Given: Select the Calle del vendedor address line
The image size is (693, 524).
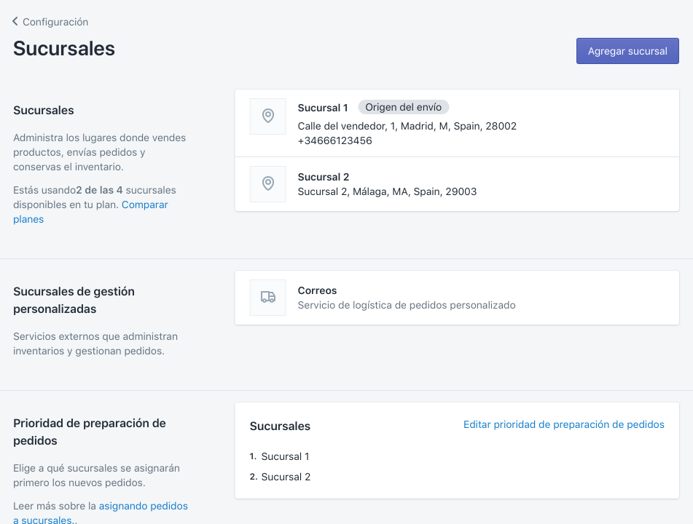Looking at the screenshot, I should pyautogui.click(x=406, y=126).
